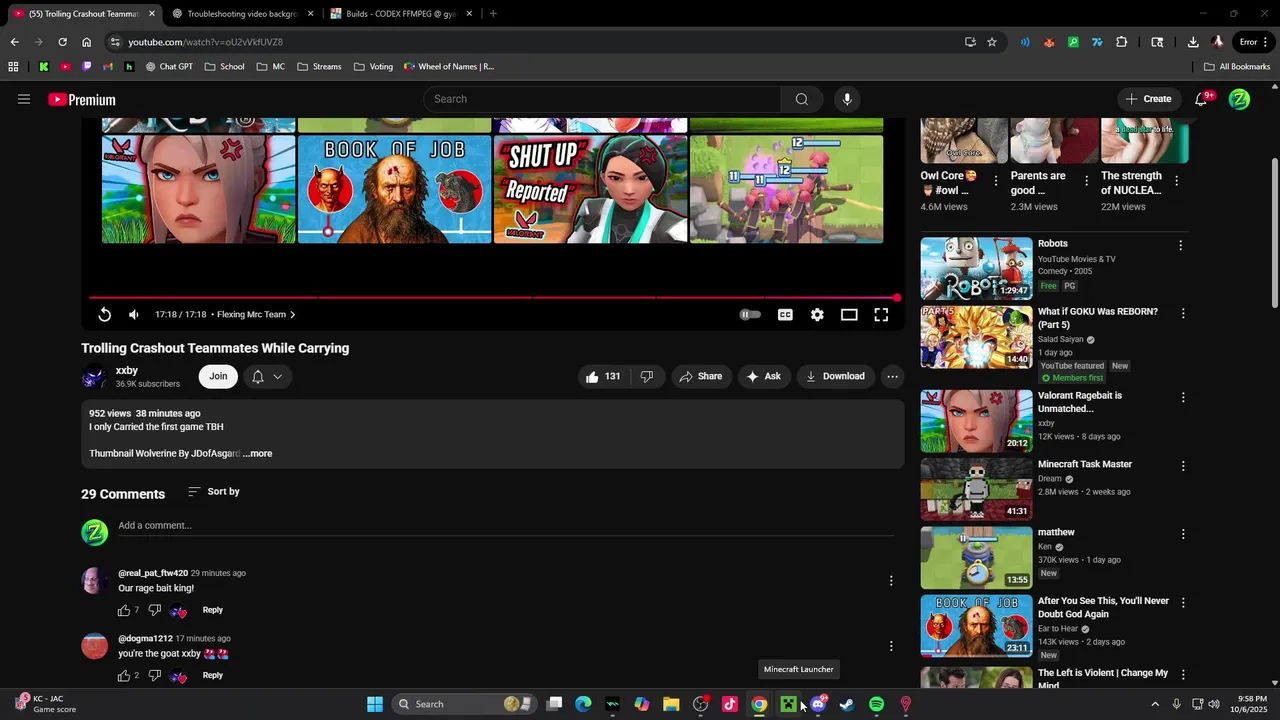Open Book of Job end-screen thumbnail
Viewport: 1280px width, 720px height.
coord(394,189)
